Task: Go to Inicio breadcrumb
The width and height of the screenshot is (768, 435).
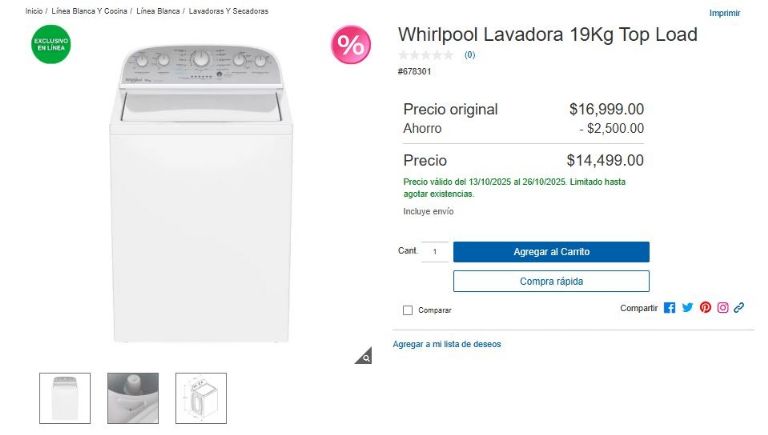Action: [x=34, y=11]
